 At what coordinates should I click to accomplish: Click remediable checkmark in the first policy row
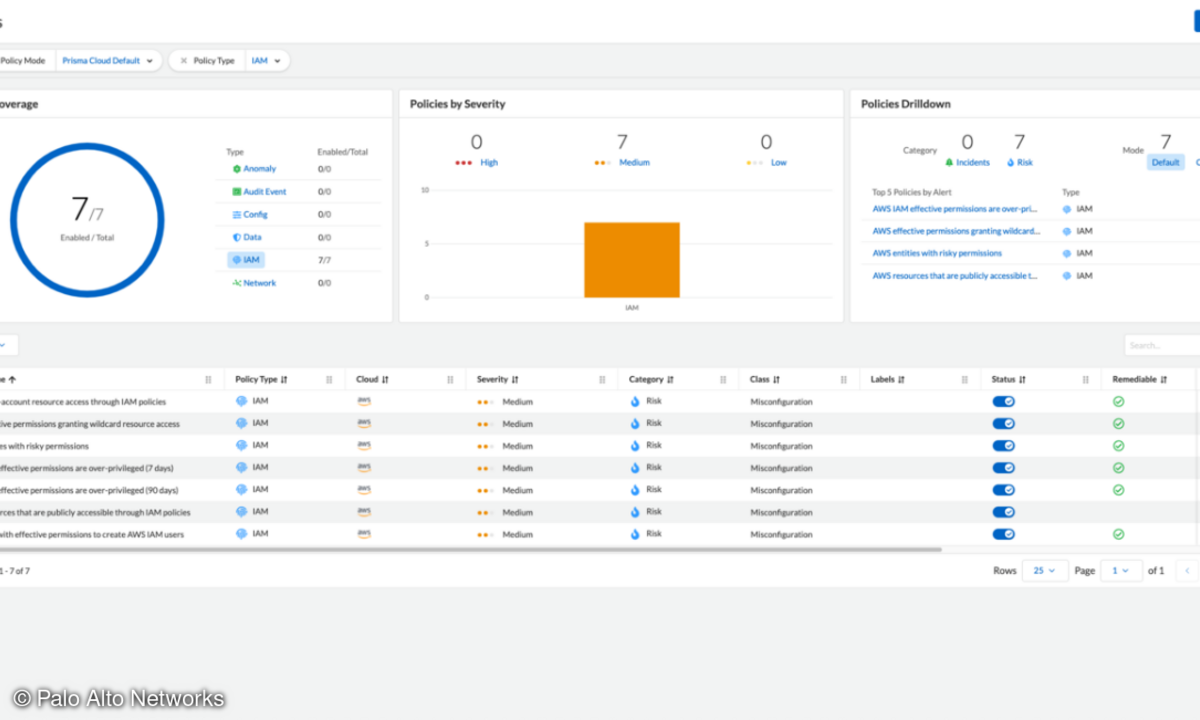[1119, 402]
